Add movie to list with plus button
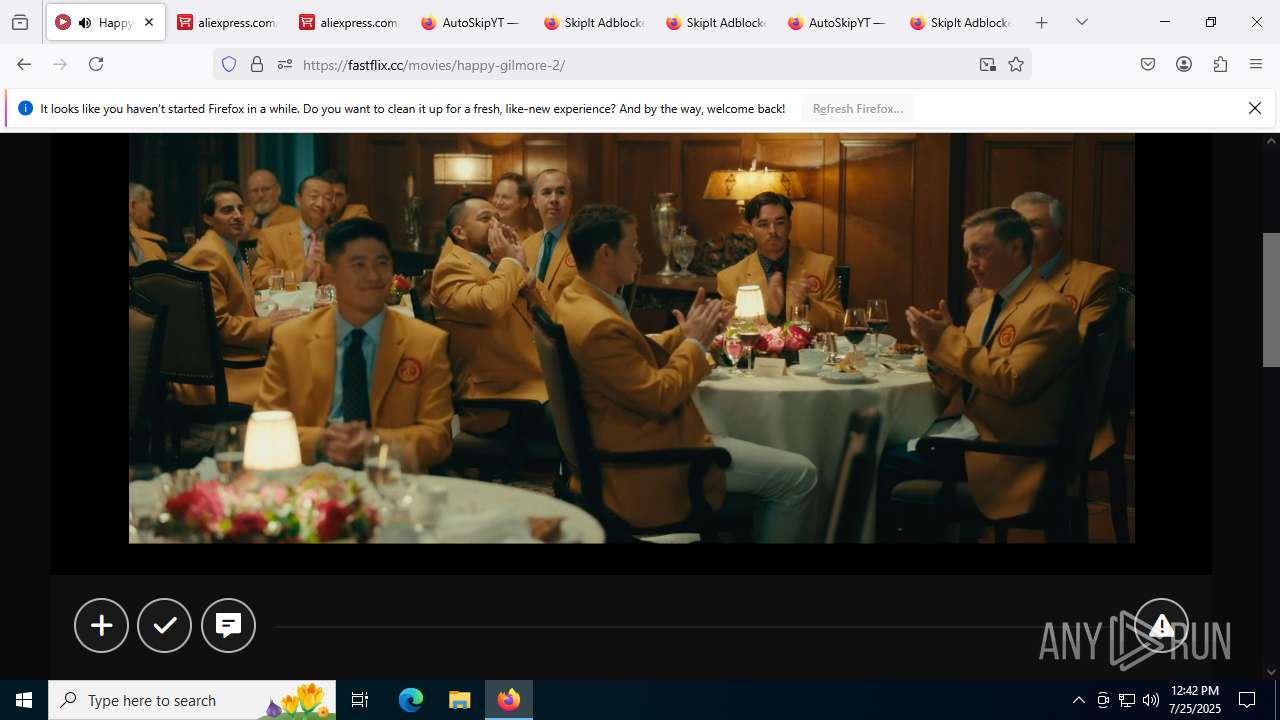 (x=101, y=625)
